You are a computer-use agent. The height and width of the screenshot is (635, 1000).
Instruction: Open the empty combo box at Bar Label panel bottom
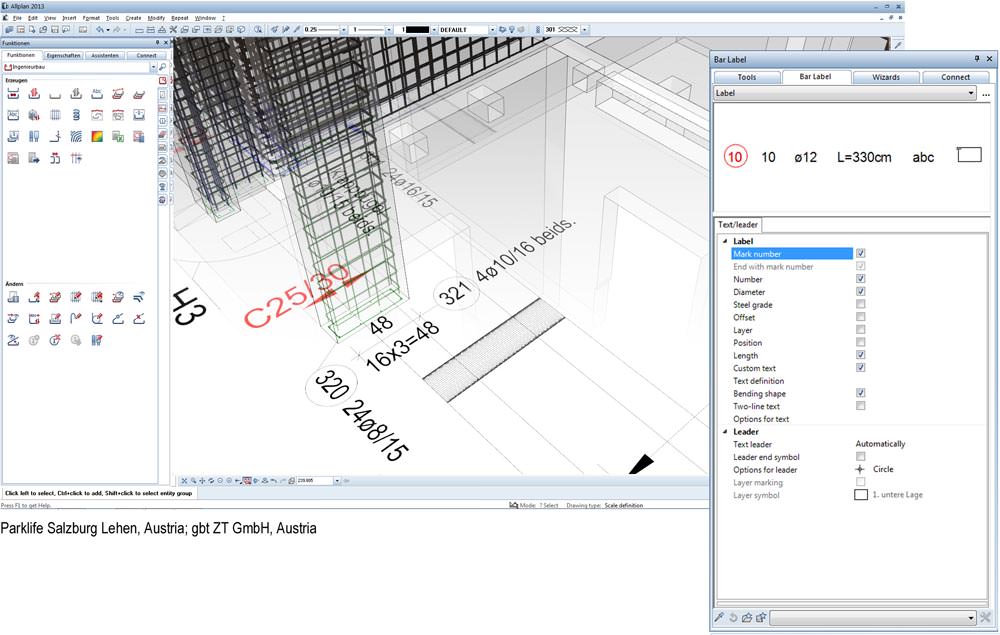tap(873, 617)
